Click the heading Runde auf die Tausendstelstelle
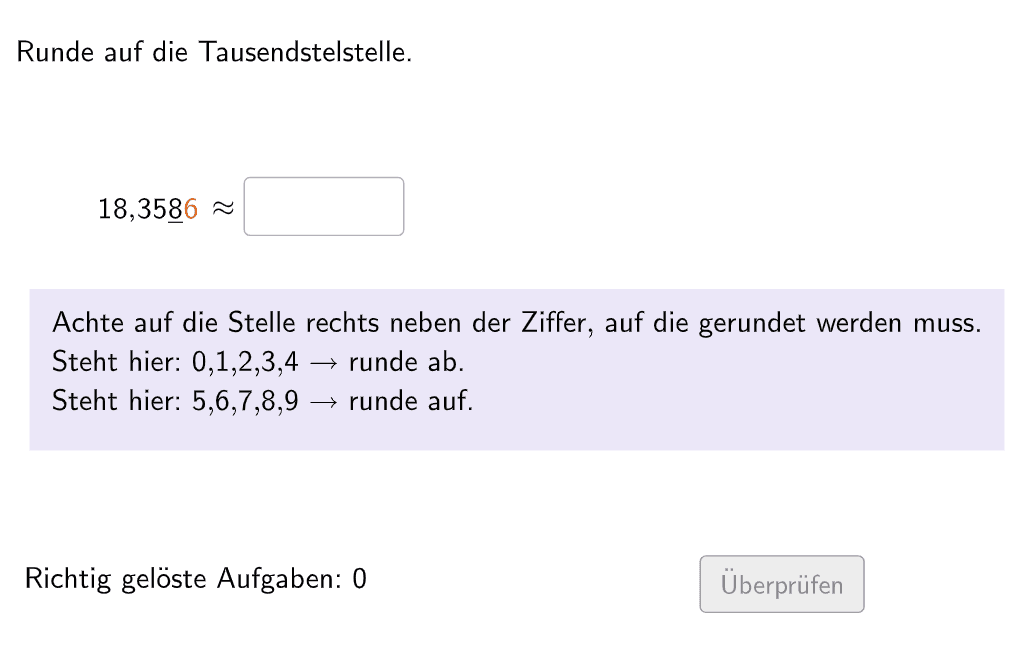 (x=213, y=51)
